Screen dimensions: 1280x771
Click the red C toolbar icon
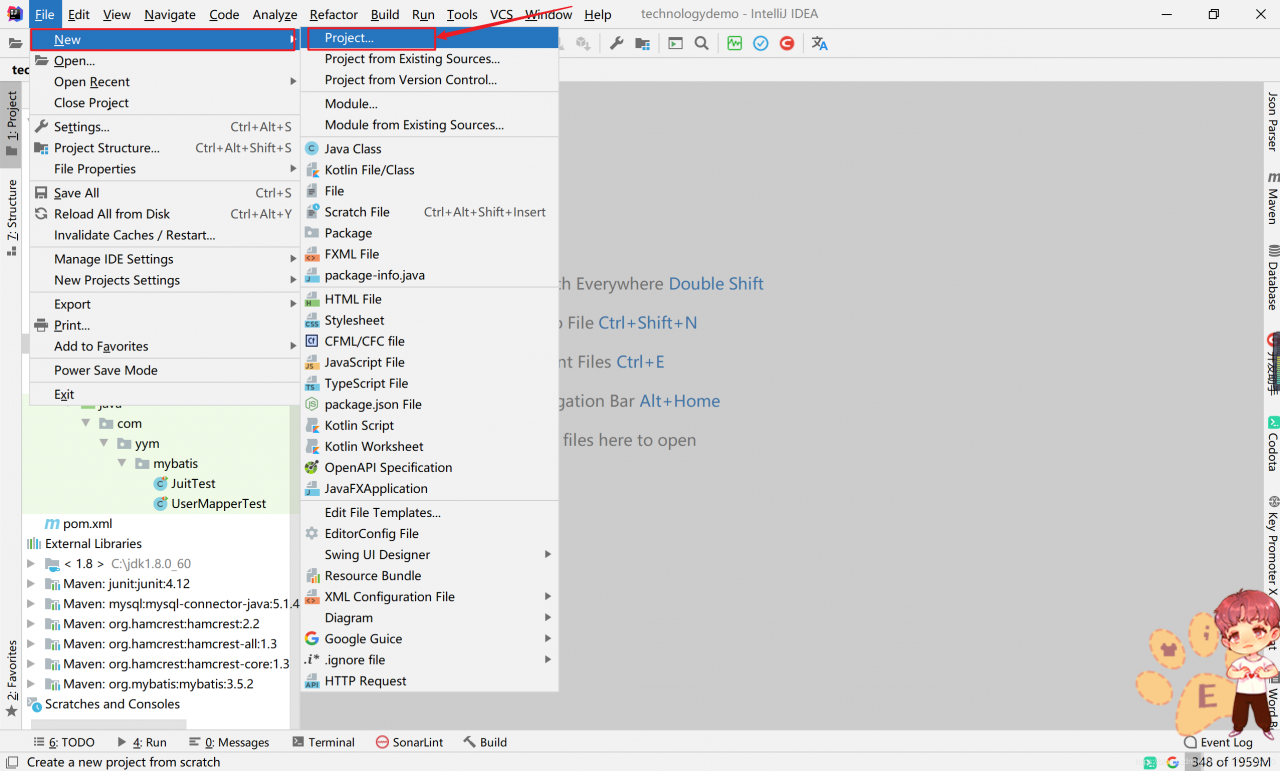[787, 43]
